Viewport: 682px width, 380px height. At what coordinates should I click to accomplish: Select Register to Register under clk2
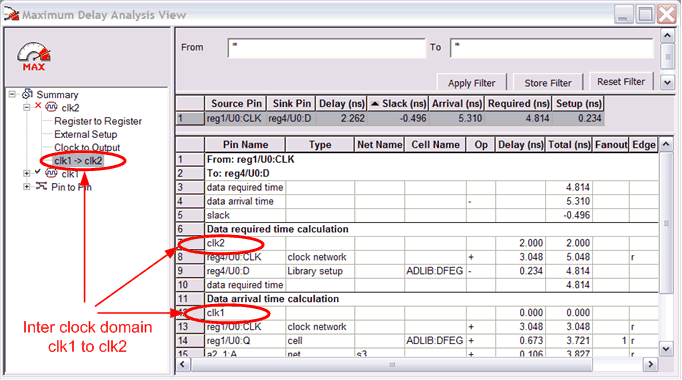(98, 121)
